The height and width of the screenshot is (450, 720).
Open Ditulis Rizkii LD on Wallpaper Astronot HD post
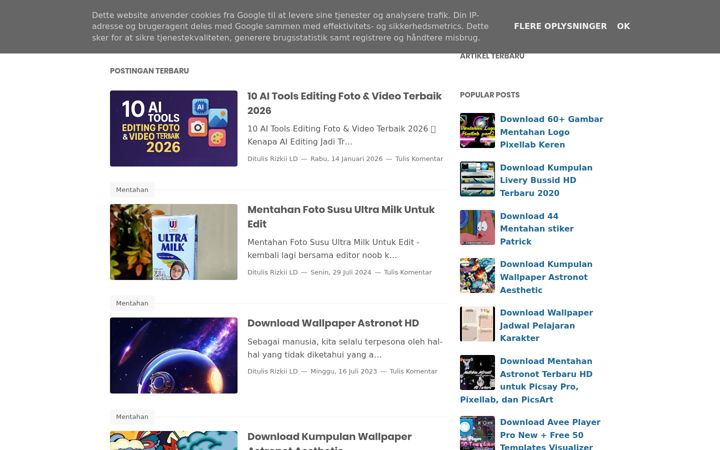point(273,371)
